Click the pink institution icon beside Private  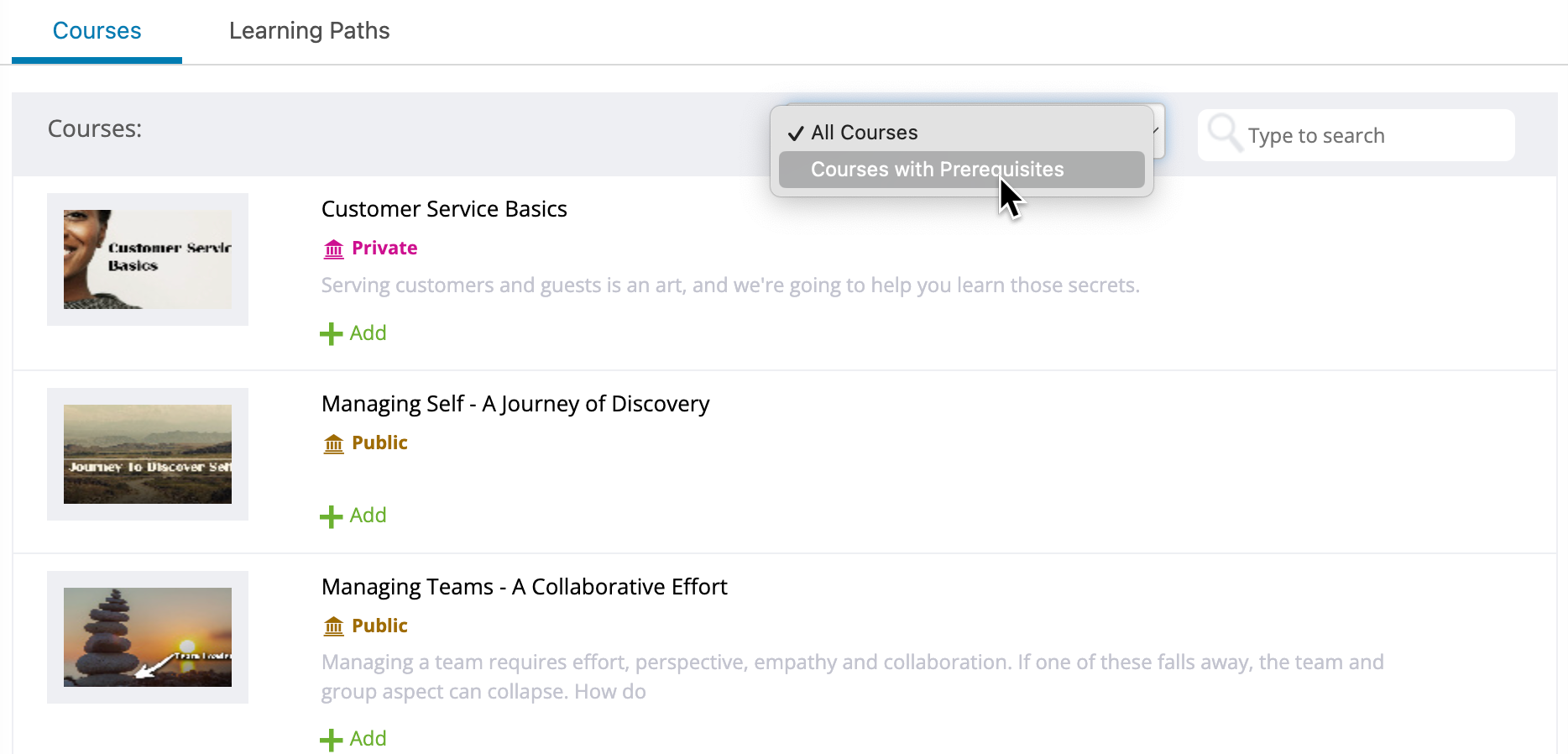(x=333, y=249)
